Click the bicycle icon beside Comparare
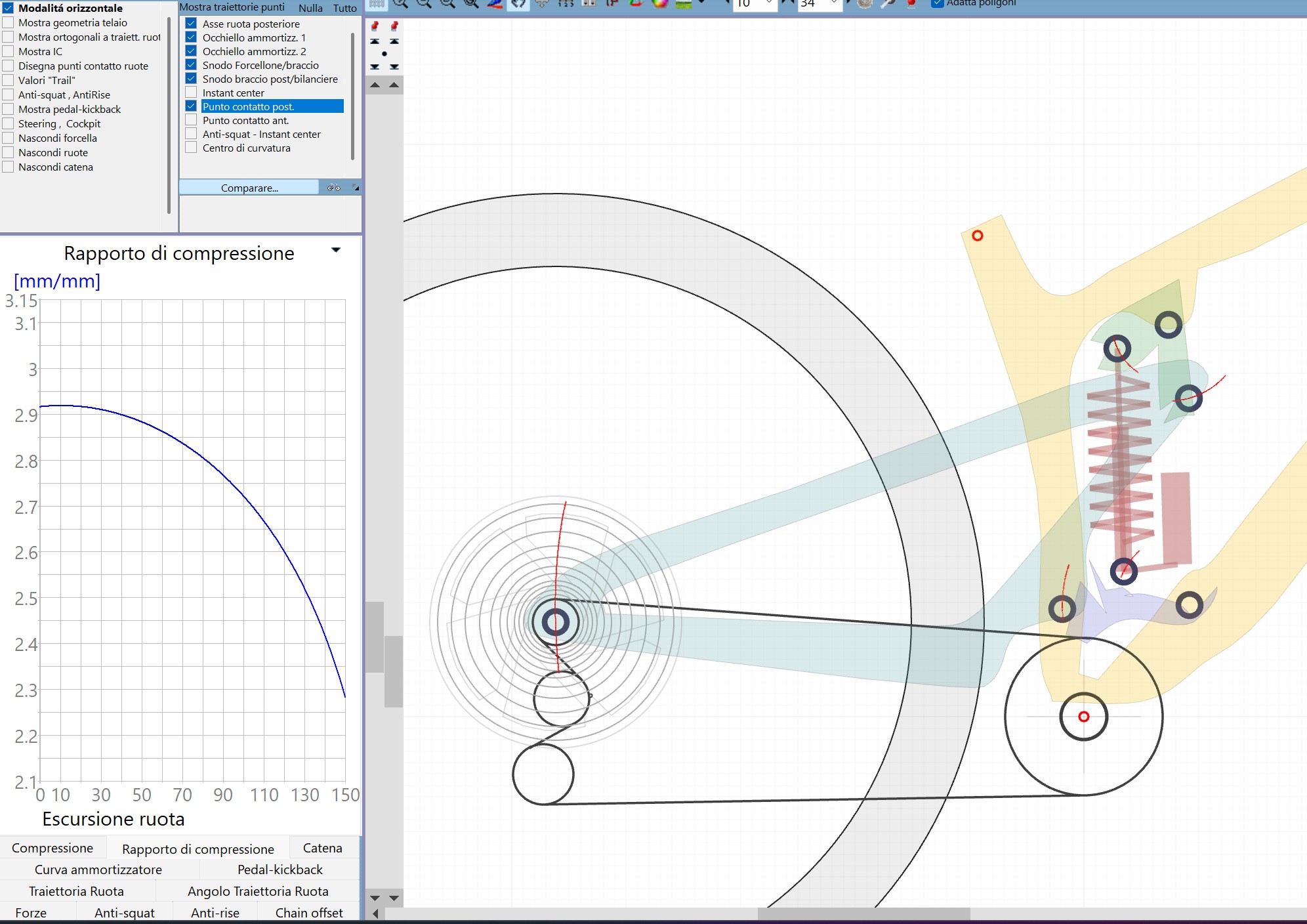The width and height of the screenshot is (1307, 924). click(334, 188)
